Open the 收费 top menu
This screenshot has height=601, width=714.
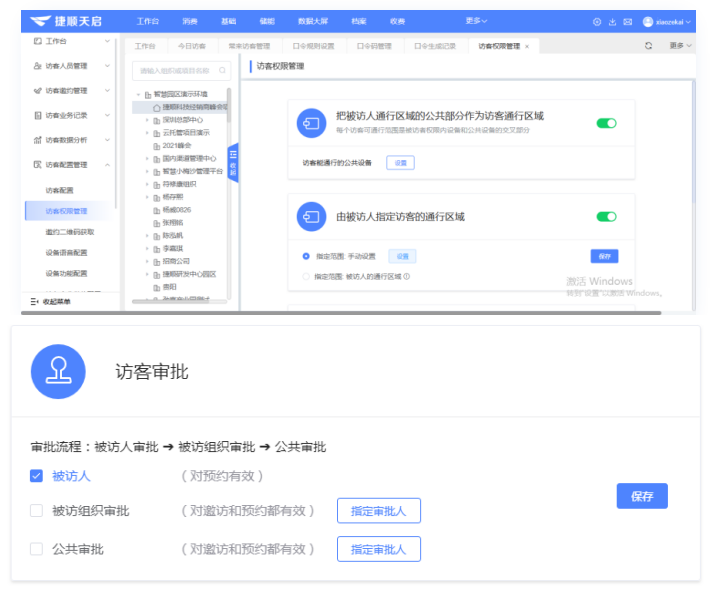(397, 21)
